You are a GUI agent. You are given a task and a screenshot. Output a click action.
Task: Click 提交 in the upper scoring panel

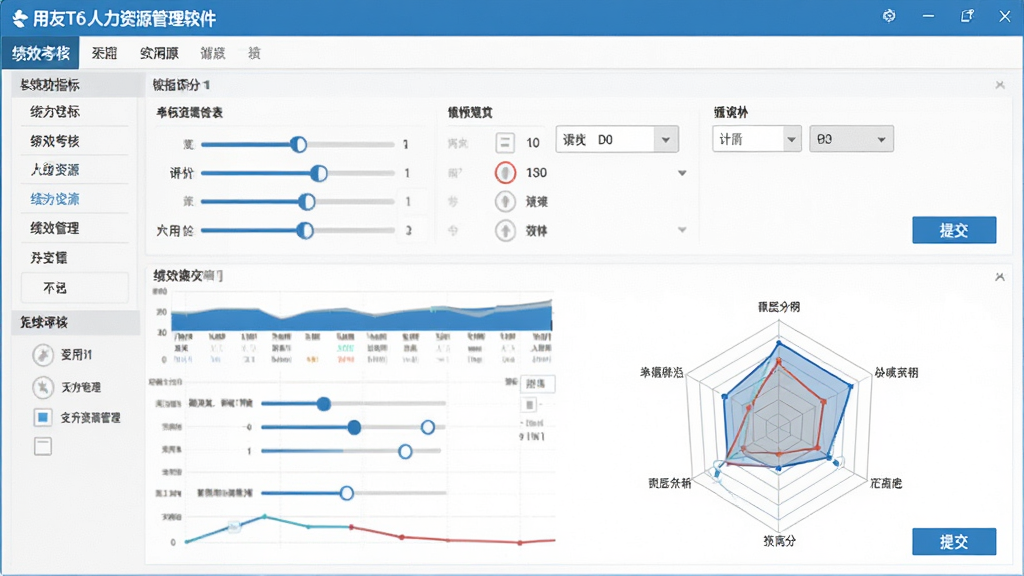tap(954, 230)
